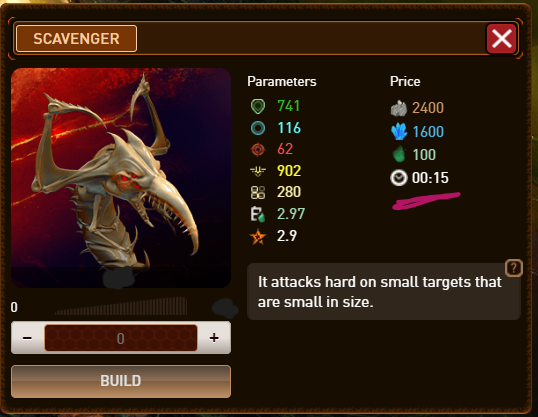Click the orange star rating icon
The image size is (538, 417).
coord(258,236)
